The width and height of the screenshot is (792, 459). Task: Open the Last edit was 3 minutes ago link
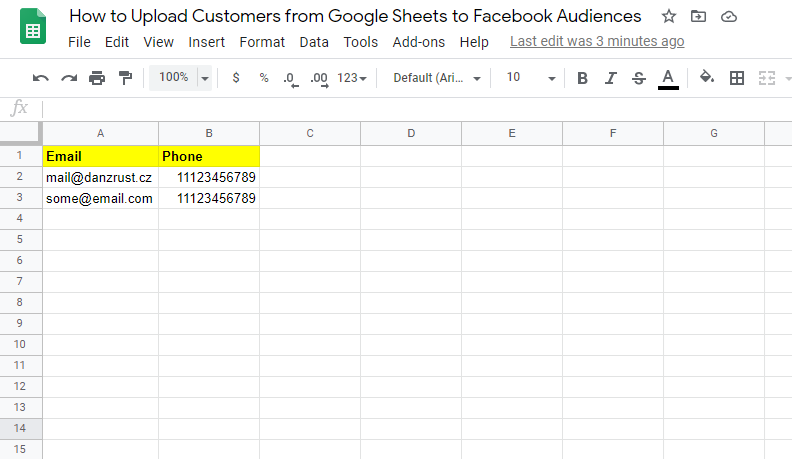pos(597,41)
